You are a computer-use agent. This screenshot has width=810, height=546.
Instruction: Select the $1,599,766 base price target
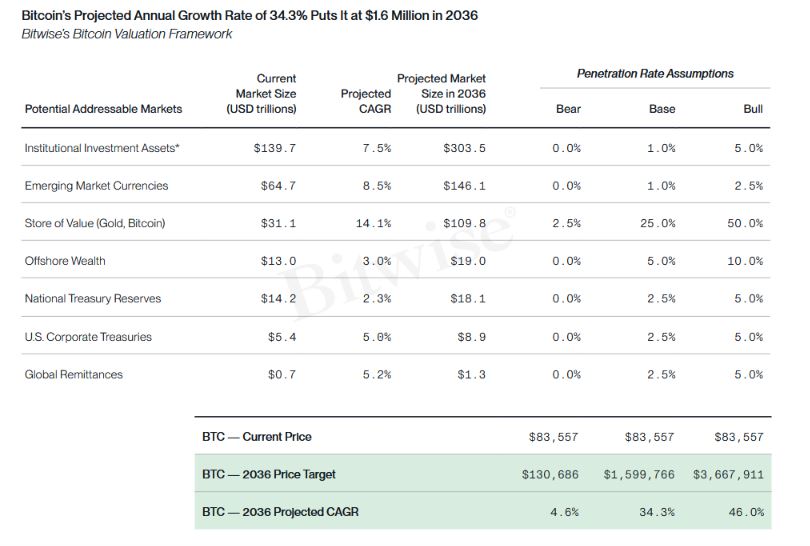[639, 474]
